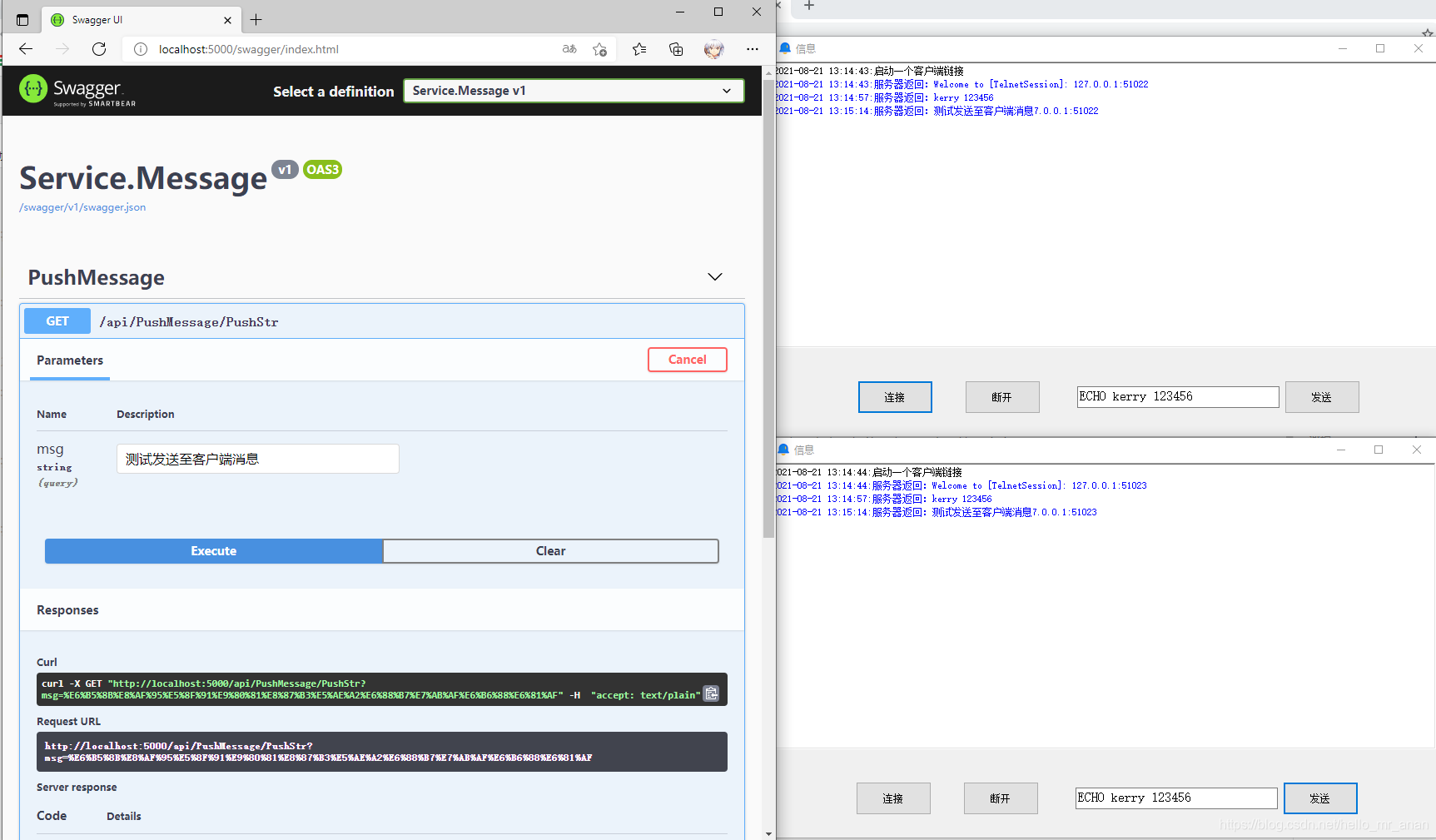Select the Swagger UI browser tab
1436x840 pixels.
tap(140, 20)
